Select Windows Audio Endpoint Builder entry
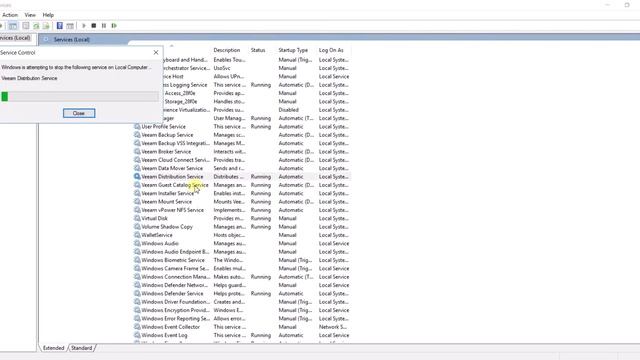This screenshot has width=640, height=360. click(x=175, y=252)
